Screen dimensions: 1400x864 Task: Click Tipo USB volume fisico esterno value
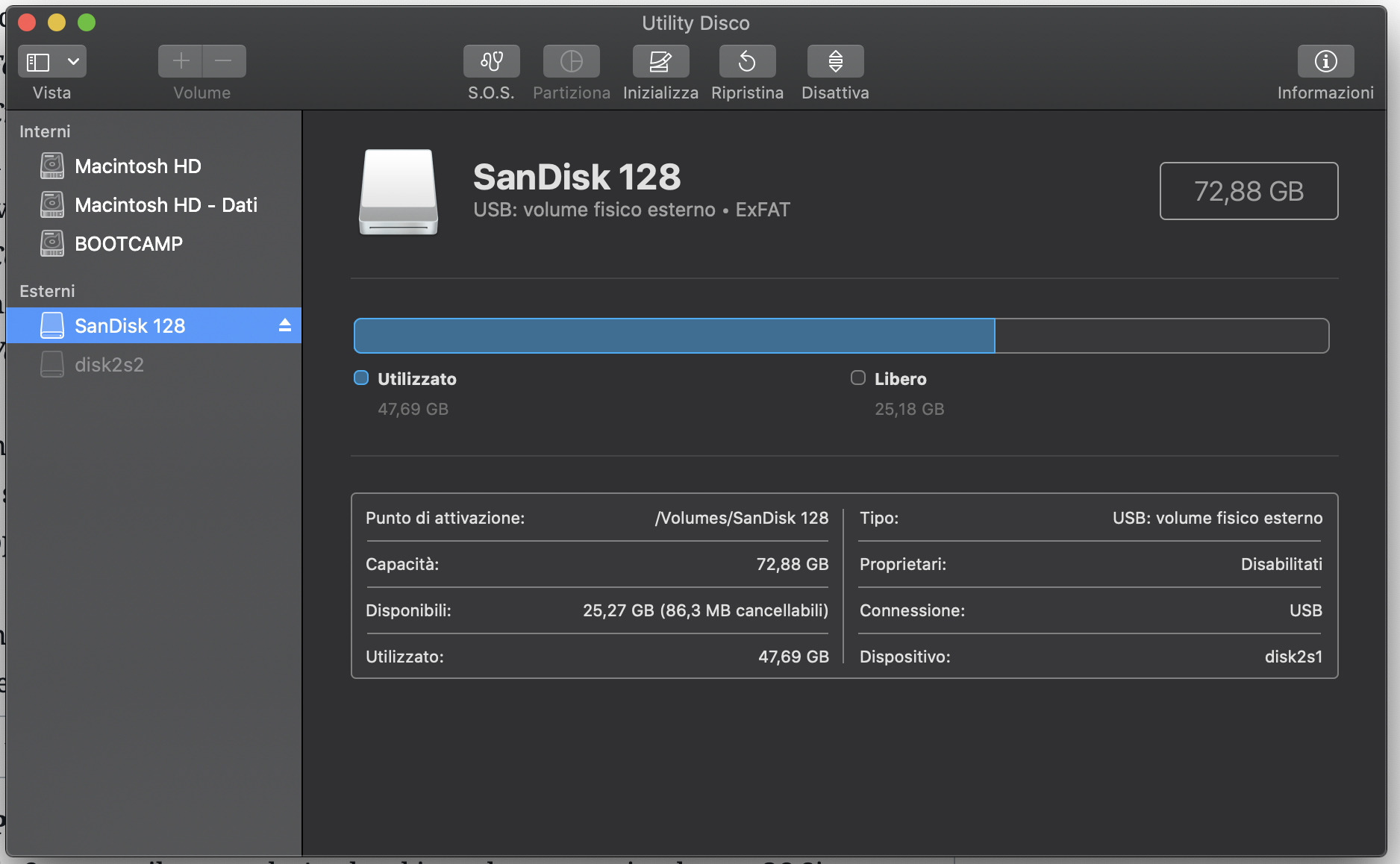pos(1217,519)
